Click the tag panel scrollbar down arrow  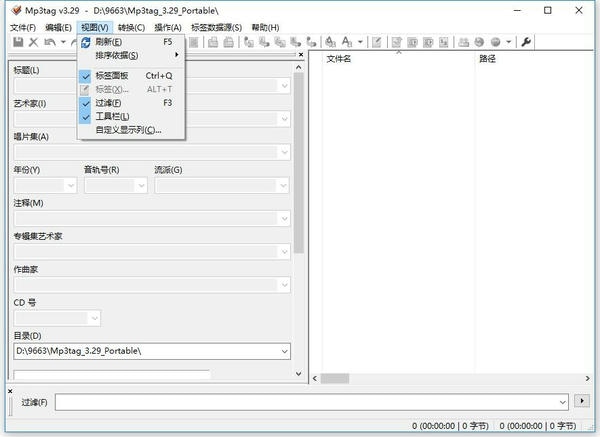click(299, 373)
